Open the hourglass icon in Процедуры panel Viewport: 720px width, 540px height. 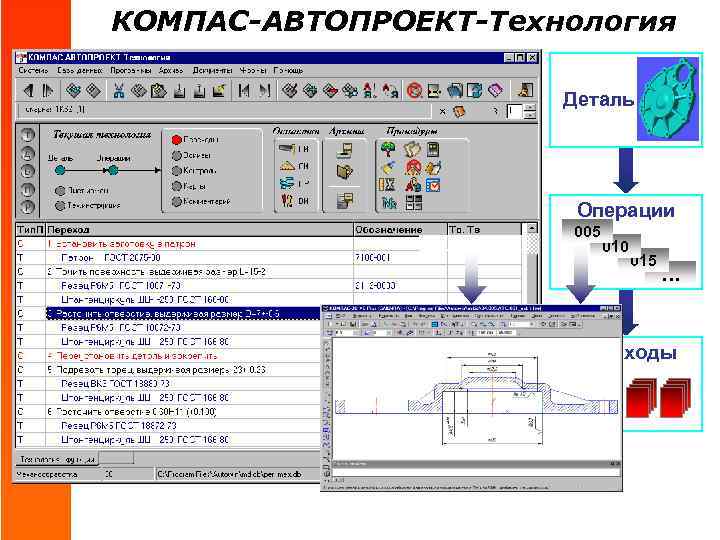[x=388, y=185]
